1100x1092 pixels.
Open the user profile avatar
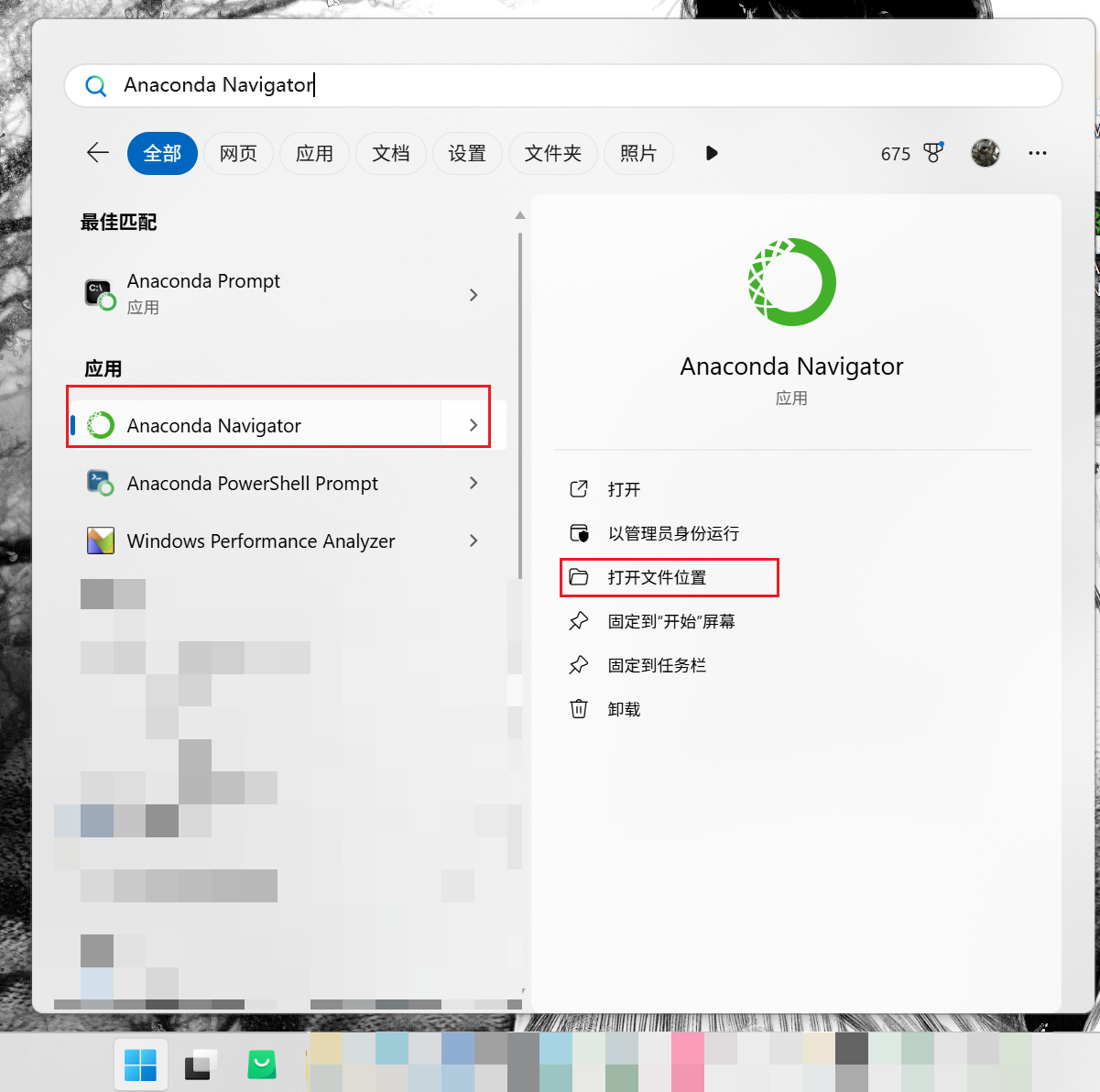pos(986,153)
